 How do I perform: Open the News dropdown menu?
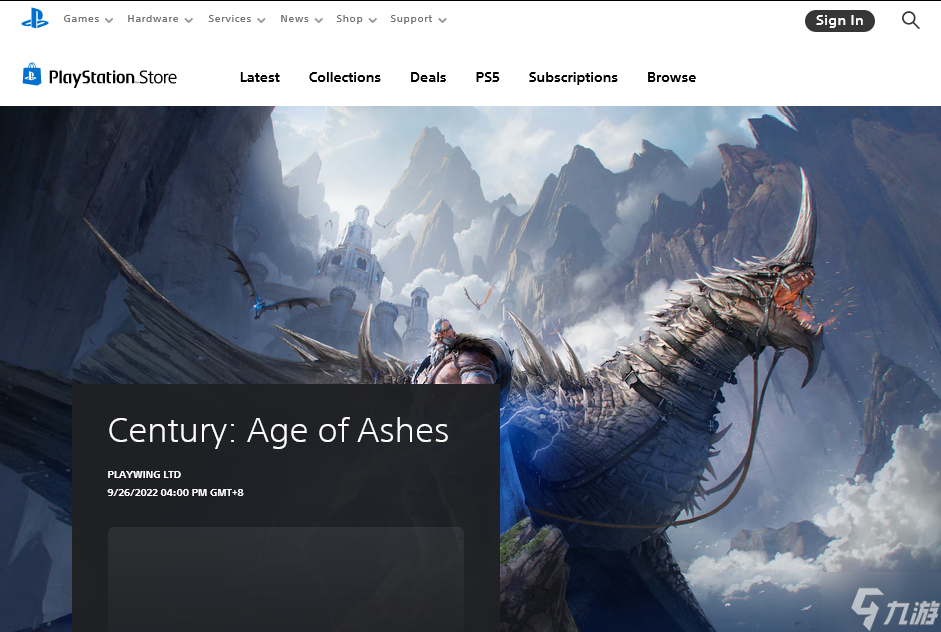[x=301, y=19]
